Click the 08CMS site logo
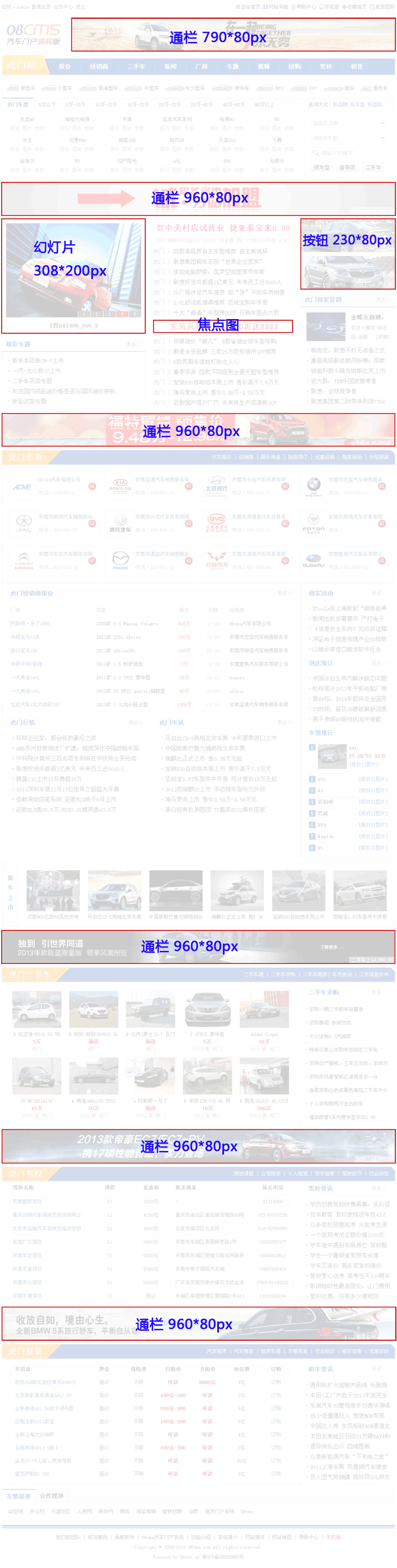This screenshot has width=397, height=1568. click(x=33, y=34)
